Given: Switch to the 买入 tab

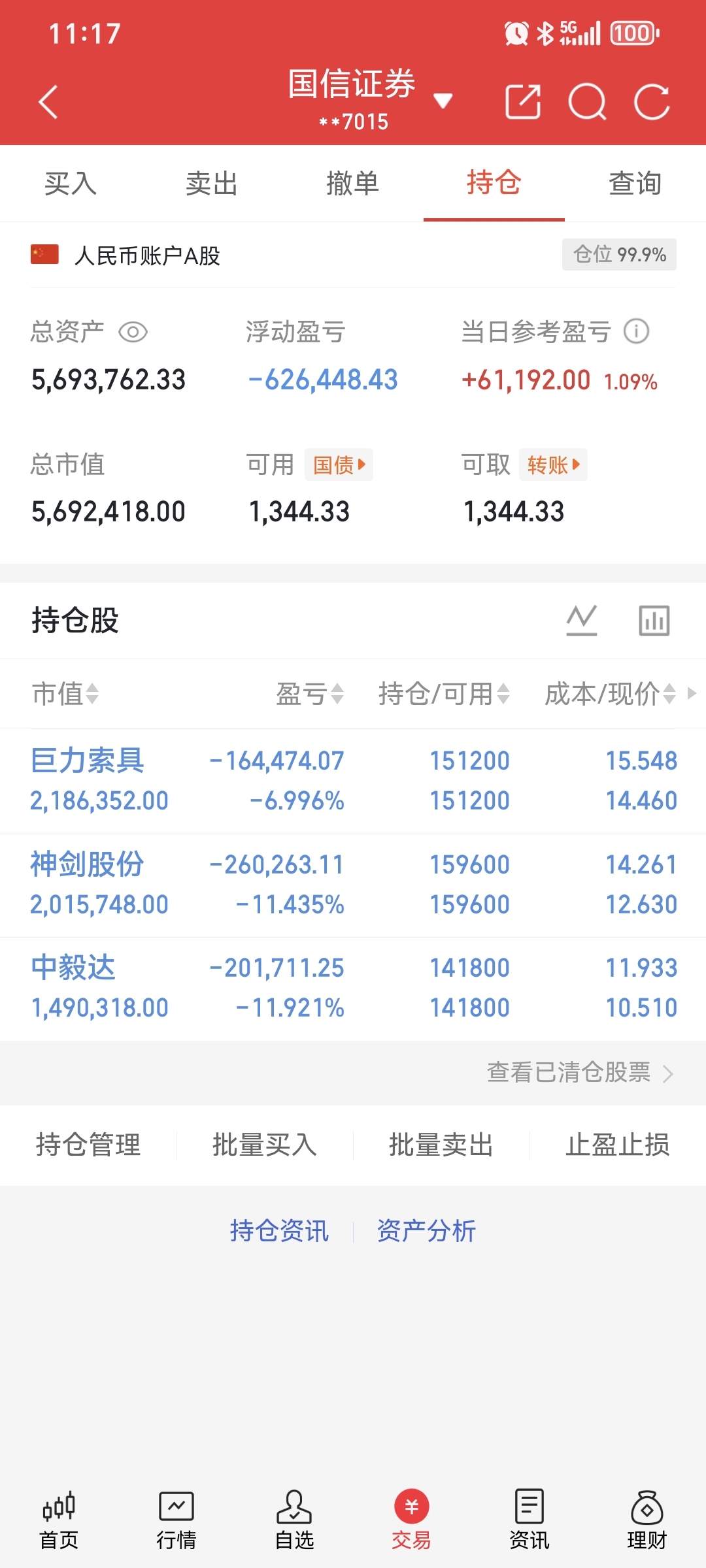Looking at the screenshot, I should [71, 184].
